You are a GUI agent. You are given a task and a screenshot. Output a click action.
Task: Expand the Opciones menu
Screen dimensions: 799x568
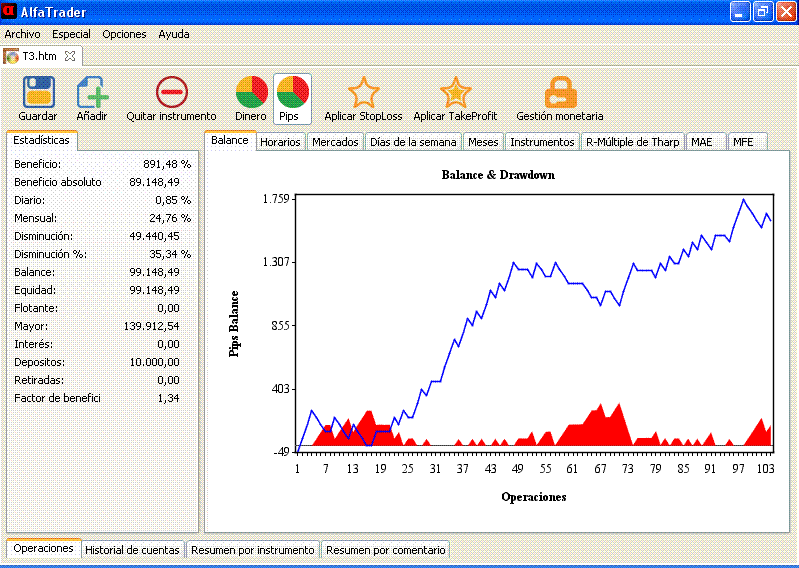[124, 34]
